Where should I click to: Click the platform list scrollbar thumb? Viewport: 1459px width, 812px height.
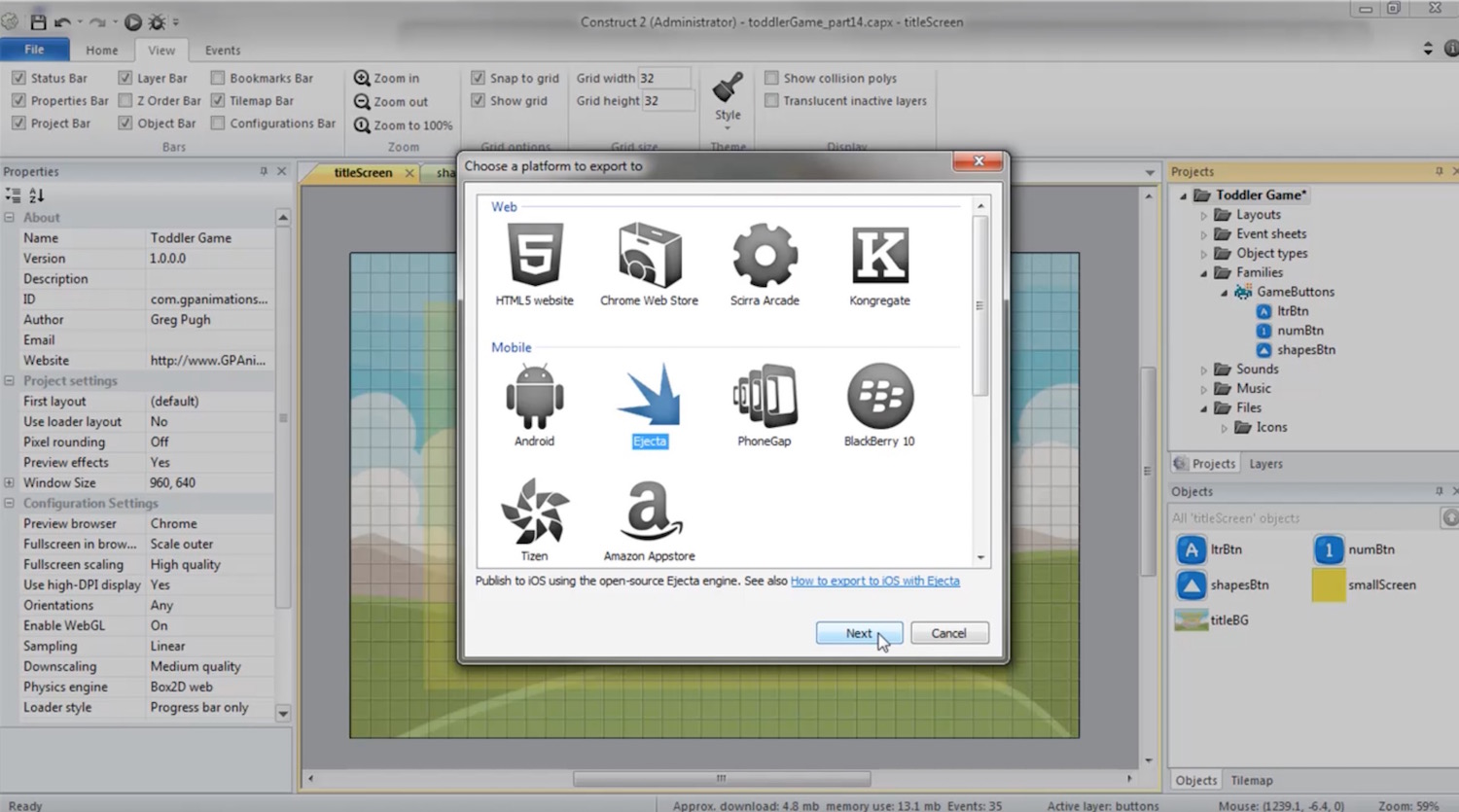980,305
